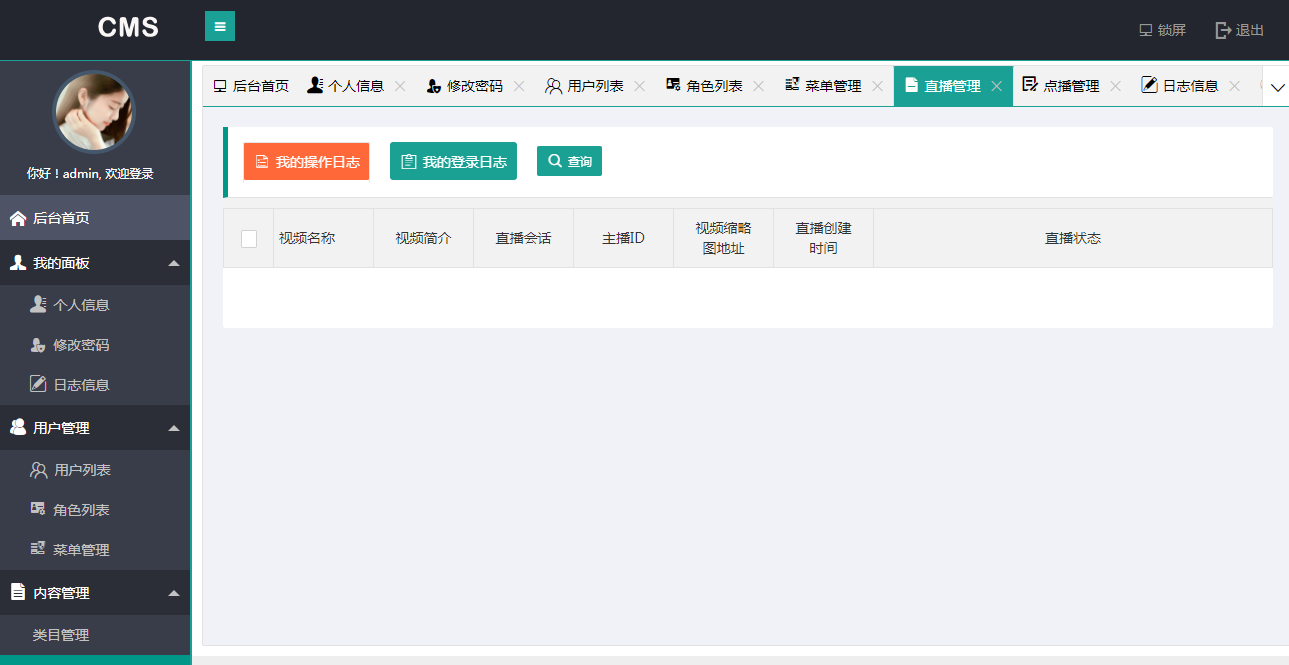Viewport: 1289px width, 665px height.
Task: Switch to the 日志信息 tab
Action: click(x=1189, y=86)
